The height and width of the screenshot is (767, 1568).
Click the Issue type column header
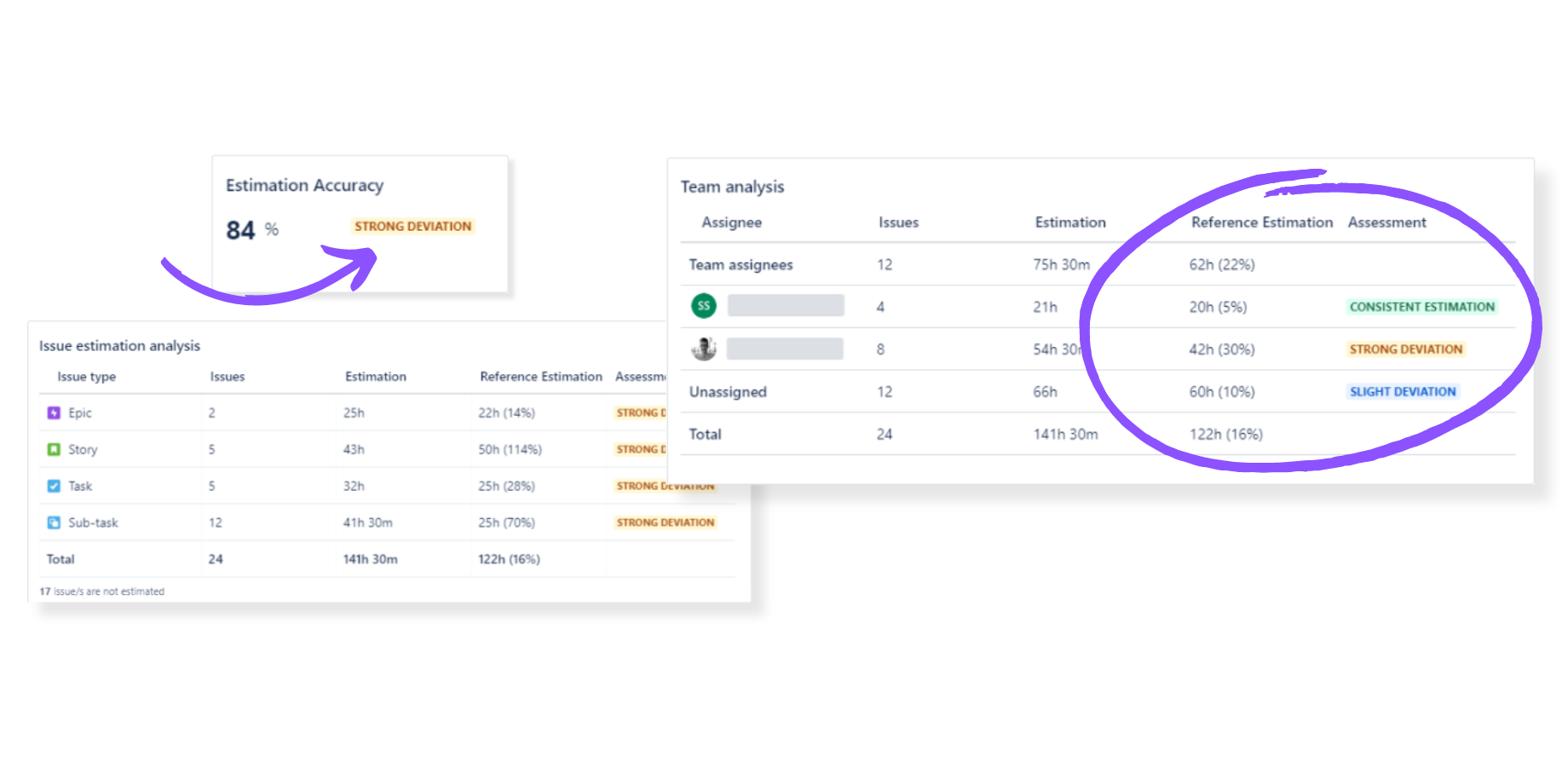coord(86,377)
